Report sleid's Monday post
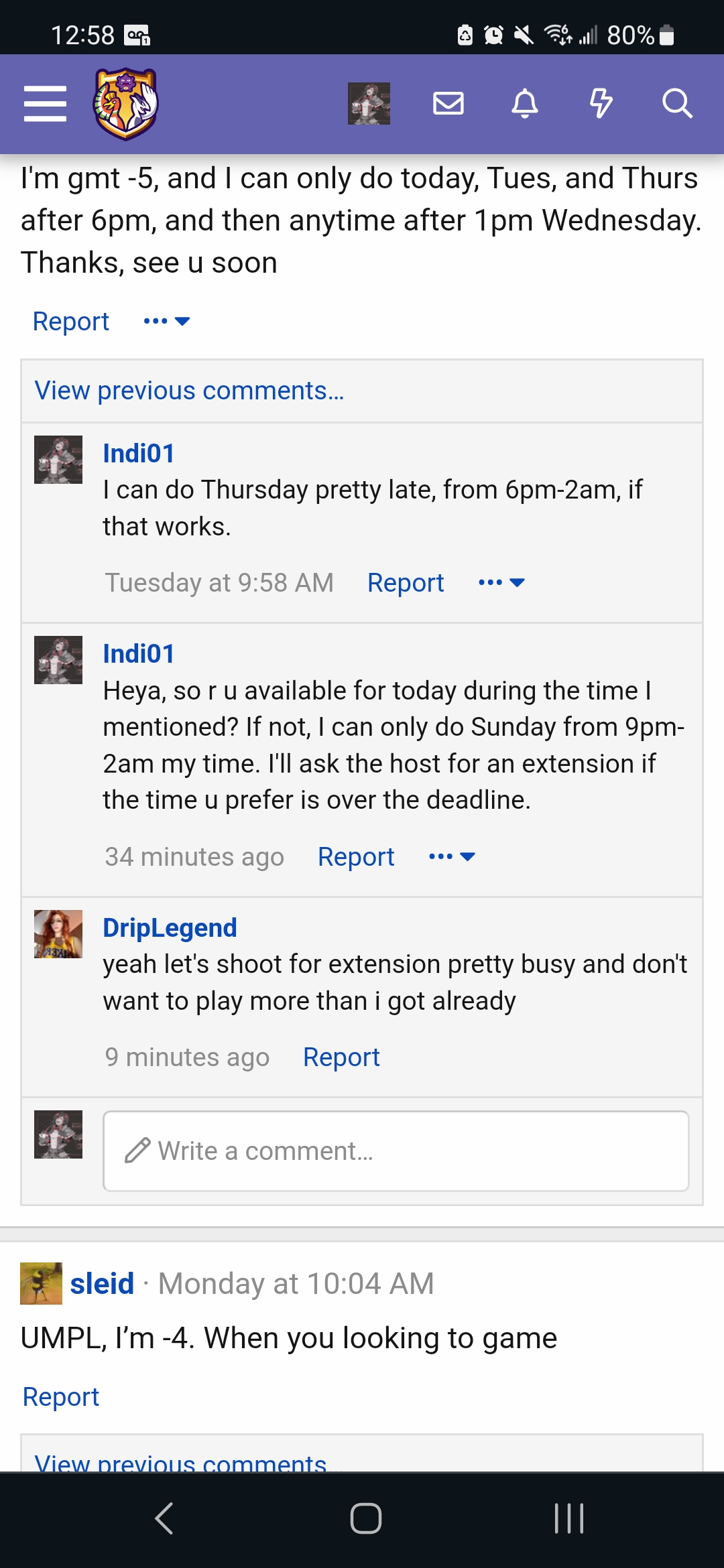Image resolution: width=724 pixels, height=1568 pixels. pos(61,1397)
